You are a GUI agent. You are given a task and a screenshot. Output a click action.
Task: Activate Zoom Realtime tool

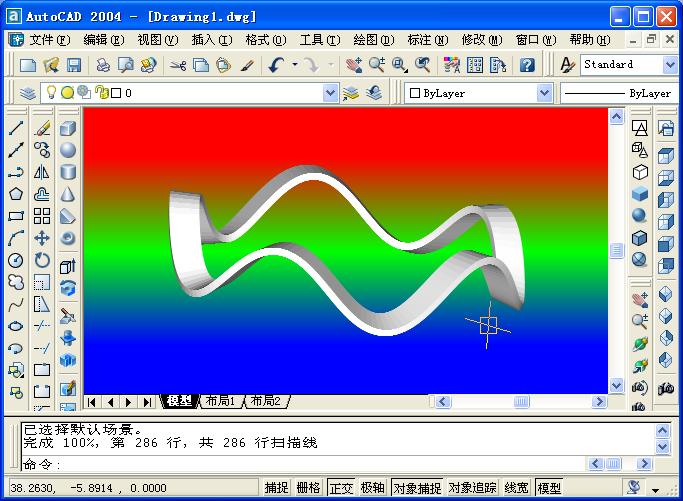[x=377, y=65]
